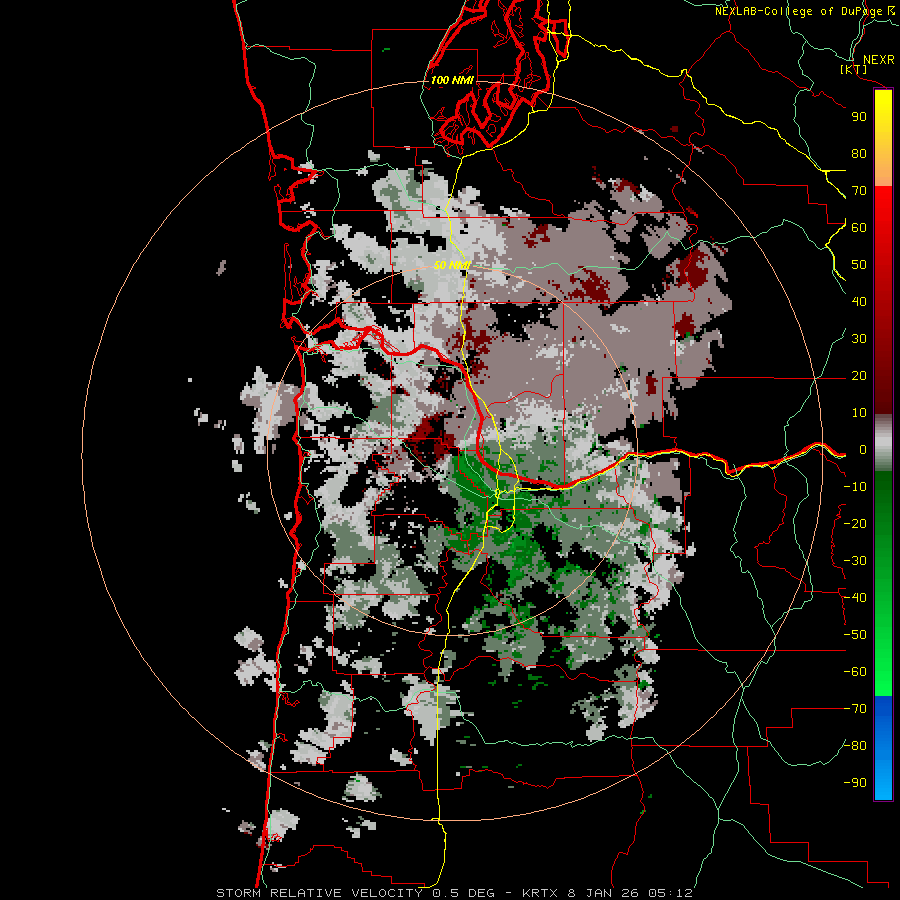Click the -60 value on velocity scale
Viewport: 900px width, 900px height.
[855, 672]
